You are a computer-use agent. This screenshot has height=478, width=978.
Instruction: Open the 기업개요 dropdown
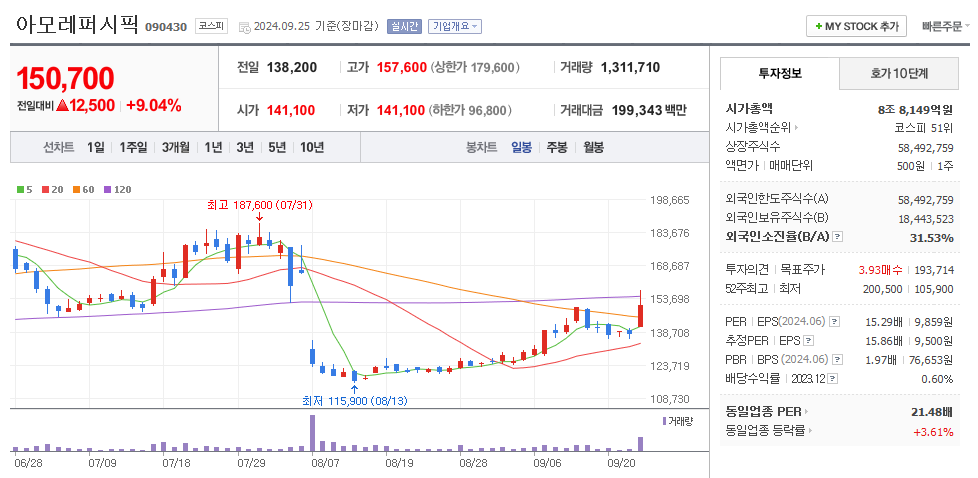pyautogui.click(x=455, y=27)
